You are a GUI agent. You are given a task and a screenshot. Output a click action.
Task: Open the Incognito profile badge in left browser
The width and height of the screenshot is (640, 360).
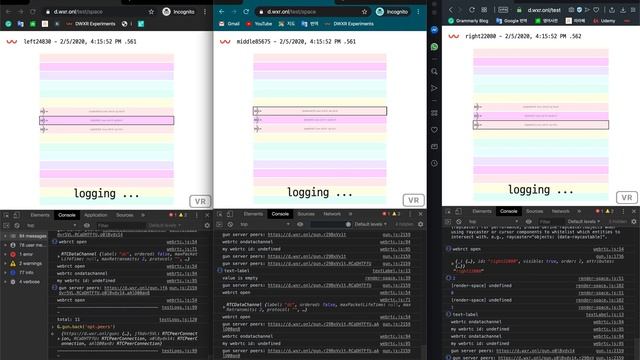click(x=179, y=12)
